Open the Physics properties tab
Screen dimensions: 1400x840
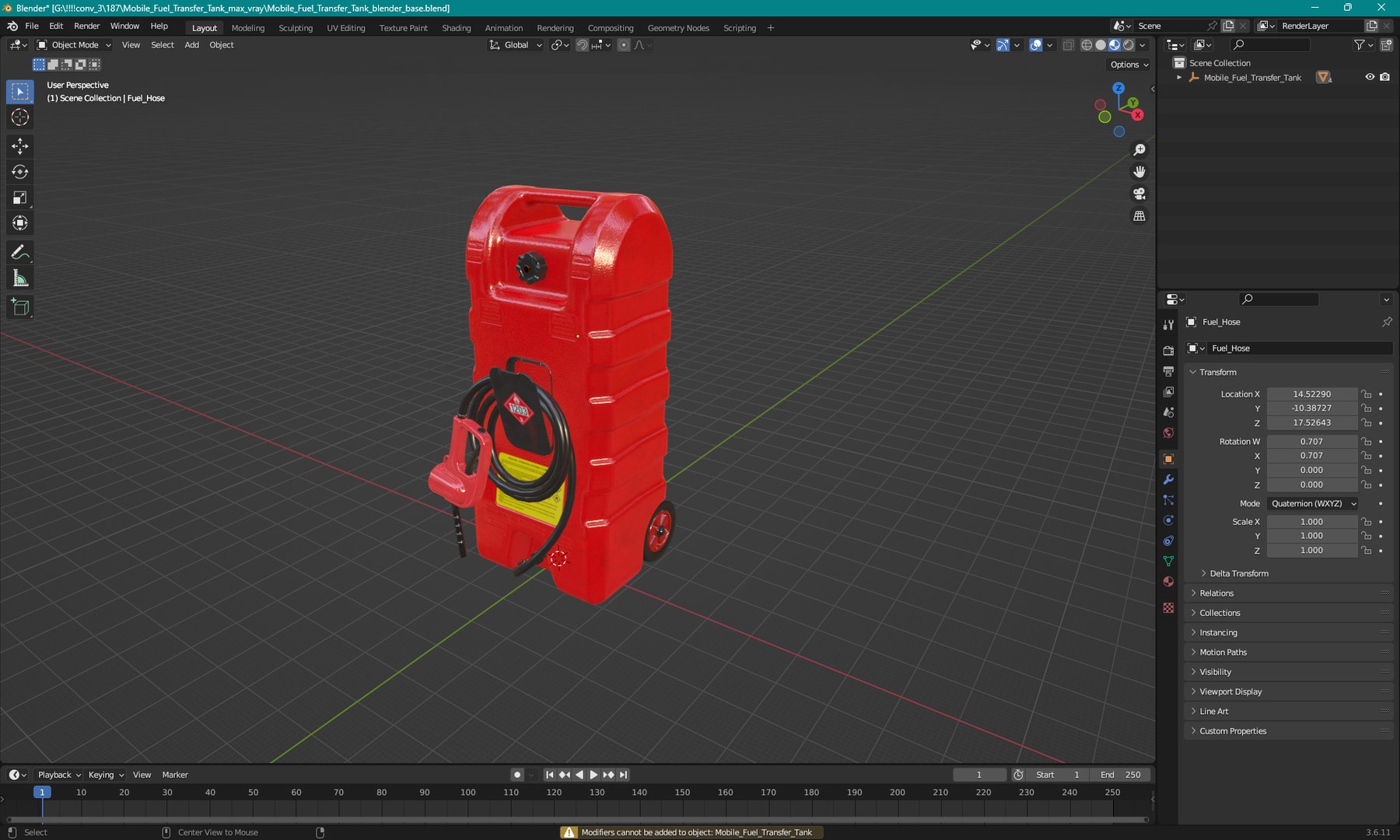click(x=1168, y=520)
